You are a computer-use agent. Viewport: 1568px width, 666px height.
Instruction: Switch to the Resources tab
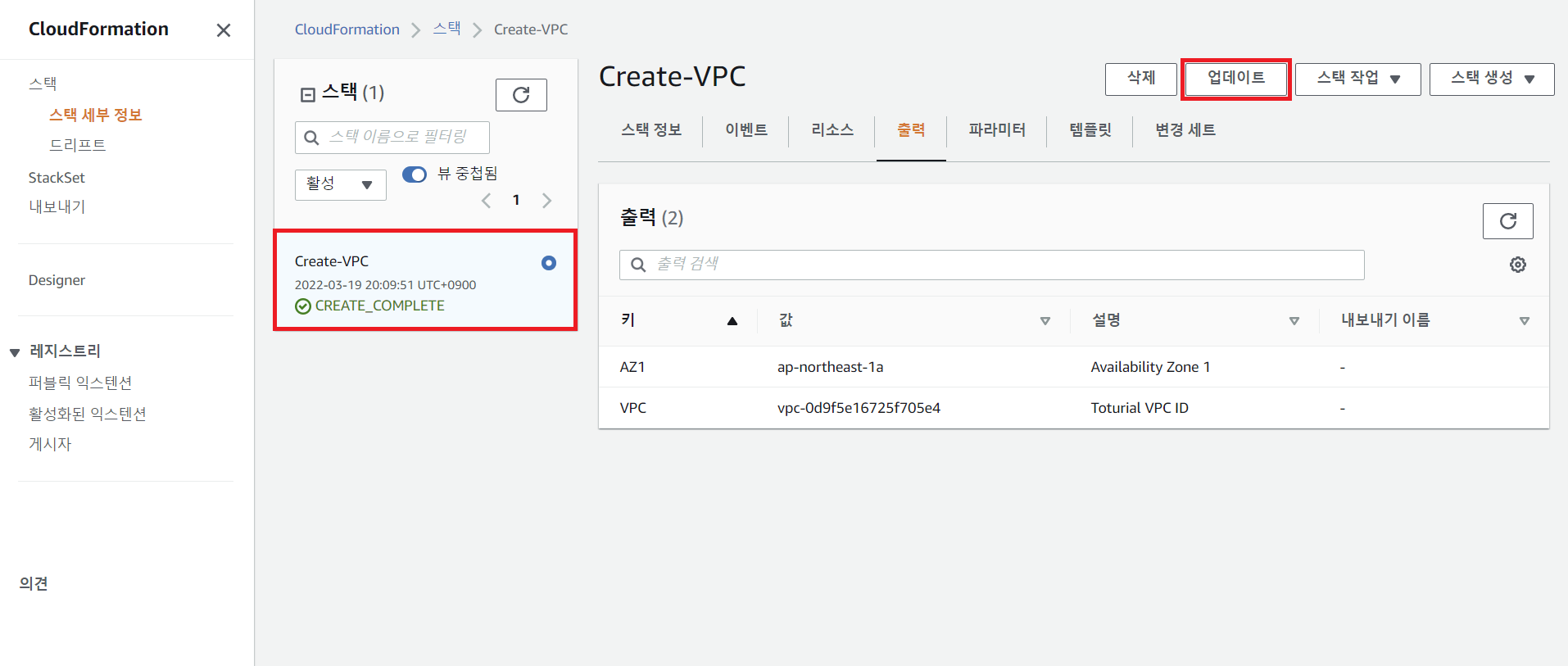832,129
